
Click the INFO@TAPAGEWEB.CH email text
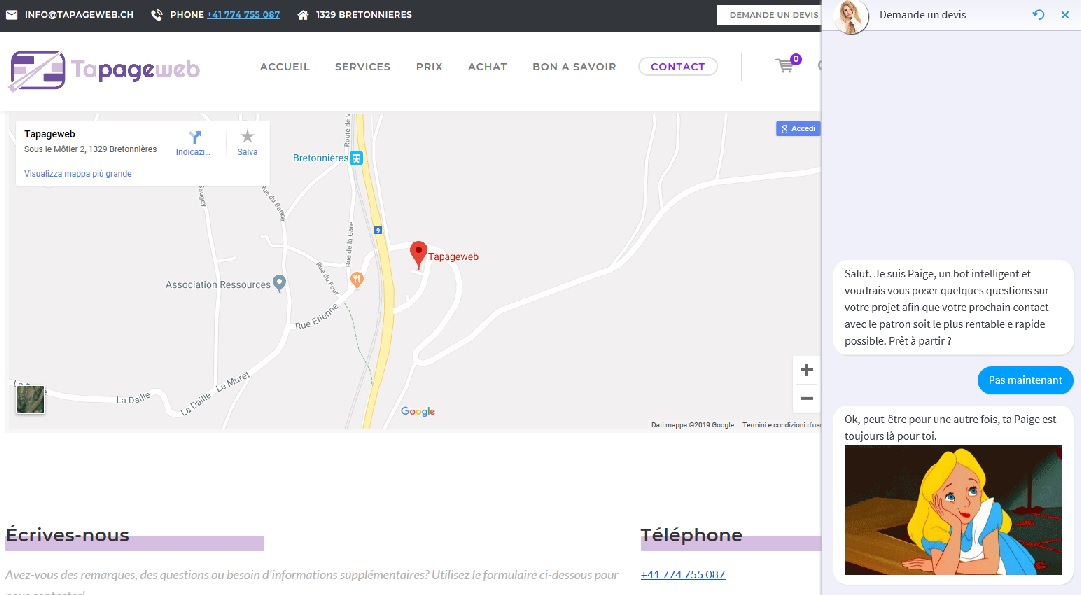(79, 14)
